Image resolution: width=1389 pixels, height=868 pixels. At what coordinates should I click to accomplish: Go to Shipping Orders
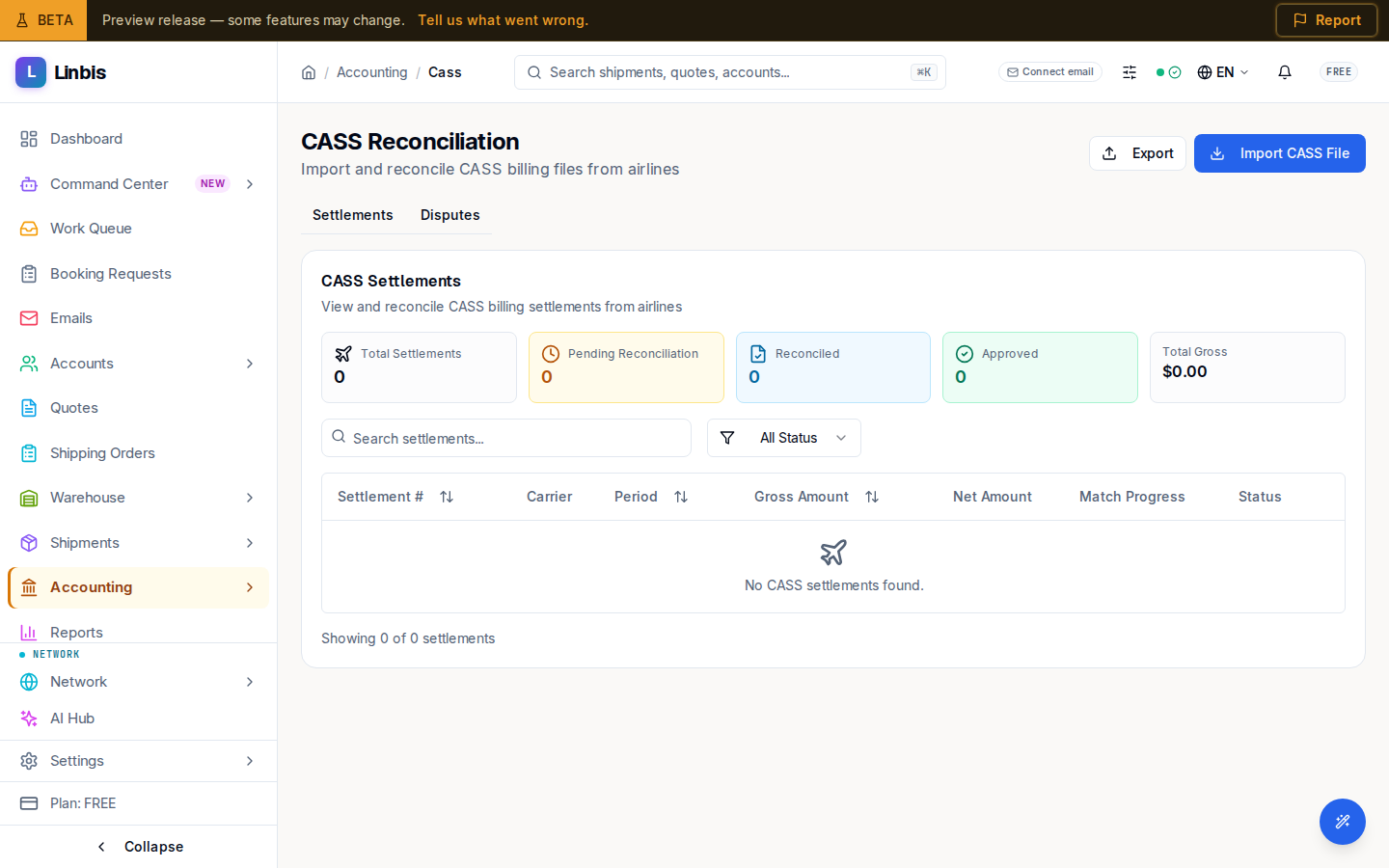[138, 453]
